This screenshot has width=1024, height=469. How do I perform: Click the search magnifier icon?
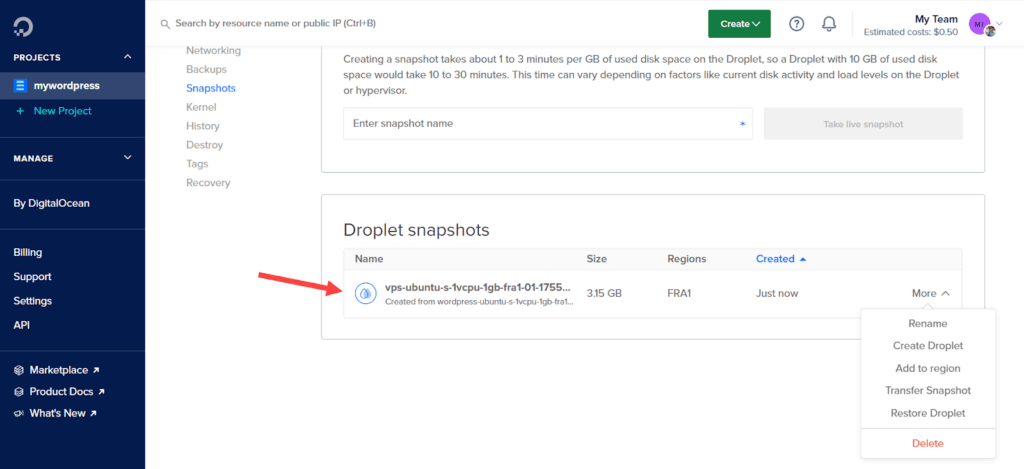(165, 23)
